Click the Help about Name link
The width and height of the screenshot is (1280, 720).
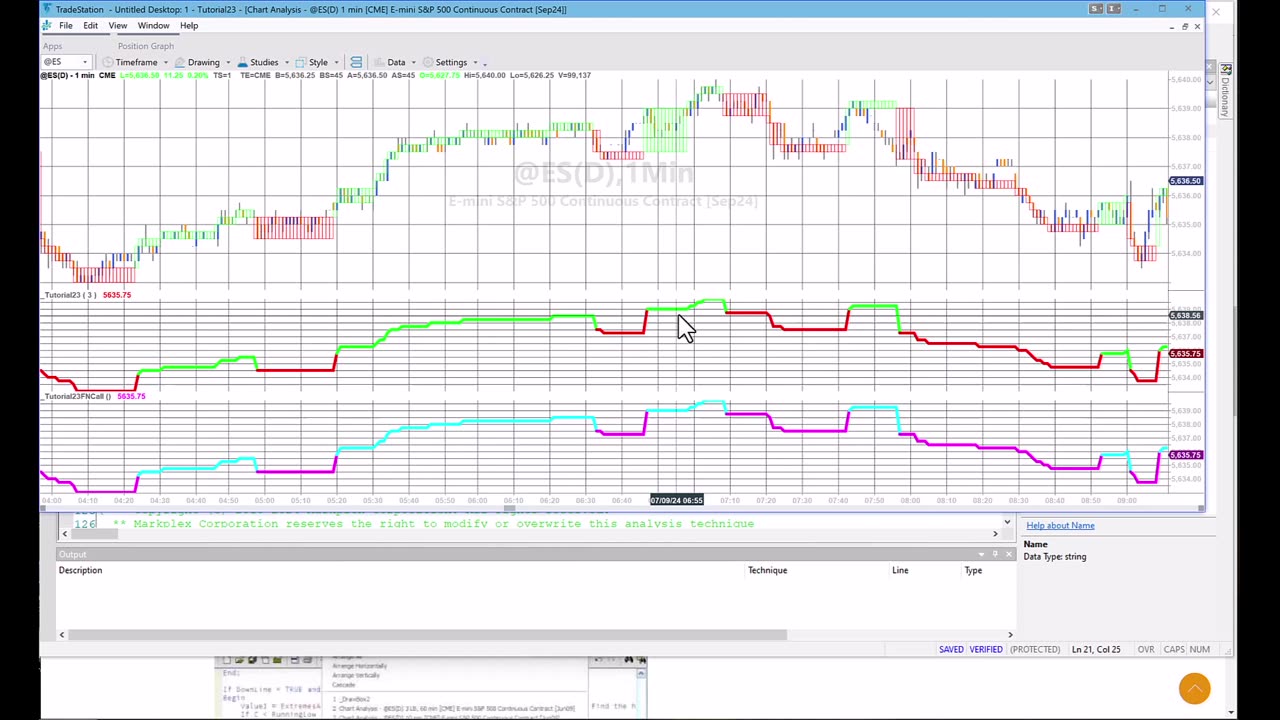tap(1059, 526)
